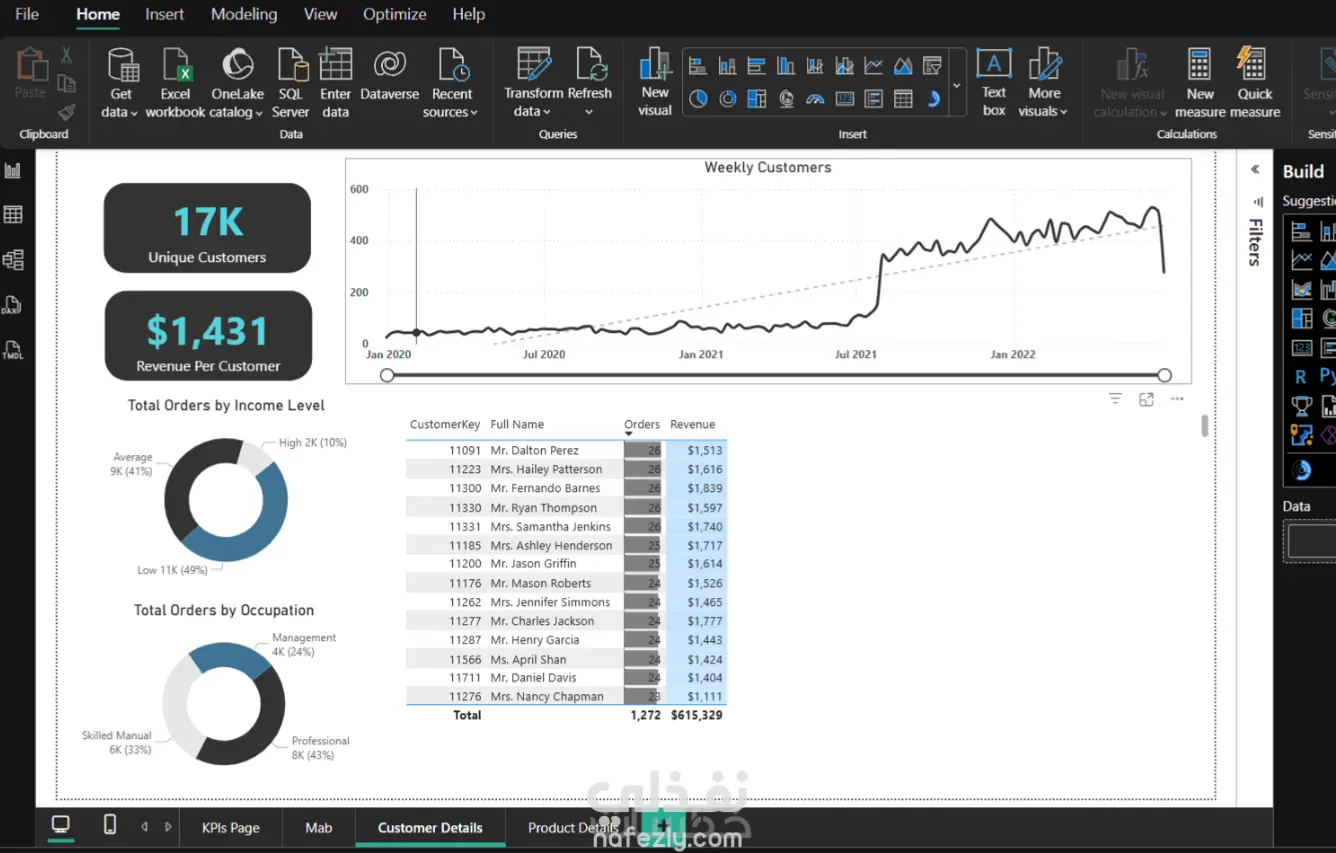
Task: Expand the ribbon visuals gallery
Action: 956,85
